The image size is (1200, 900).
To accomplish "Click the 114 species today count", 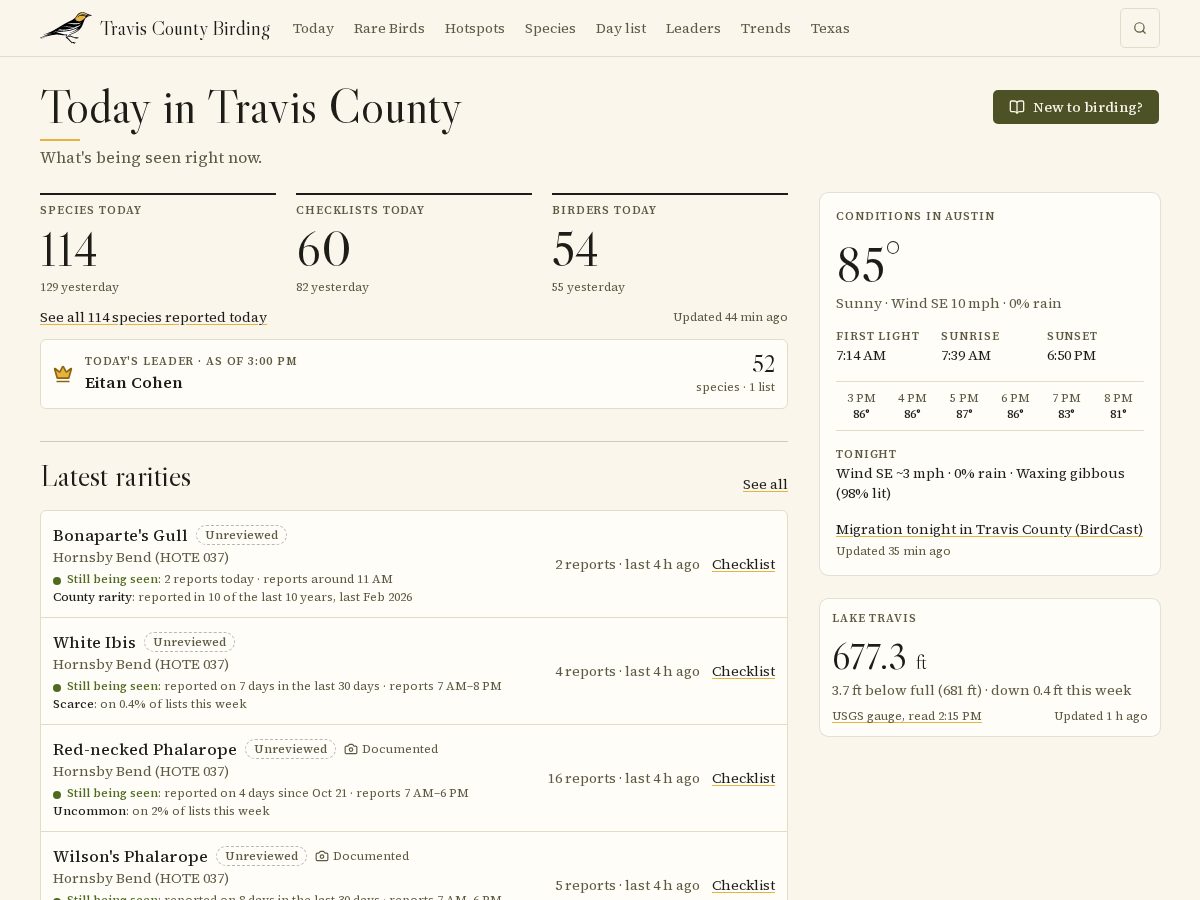I will point(69,250).
